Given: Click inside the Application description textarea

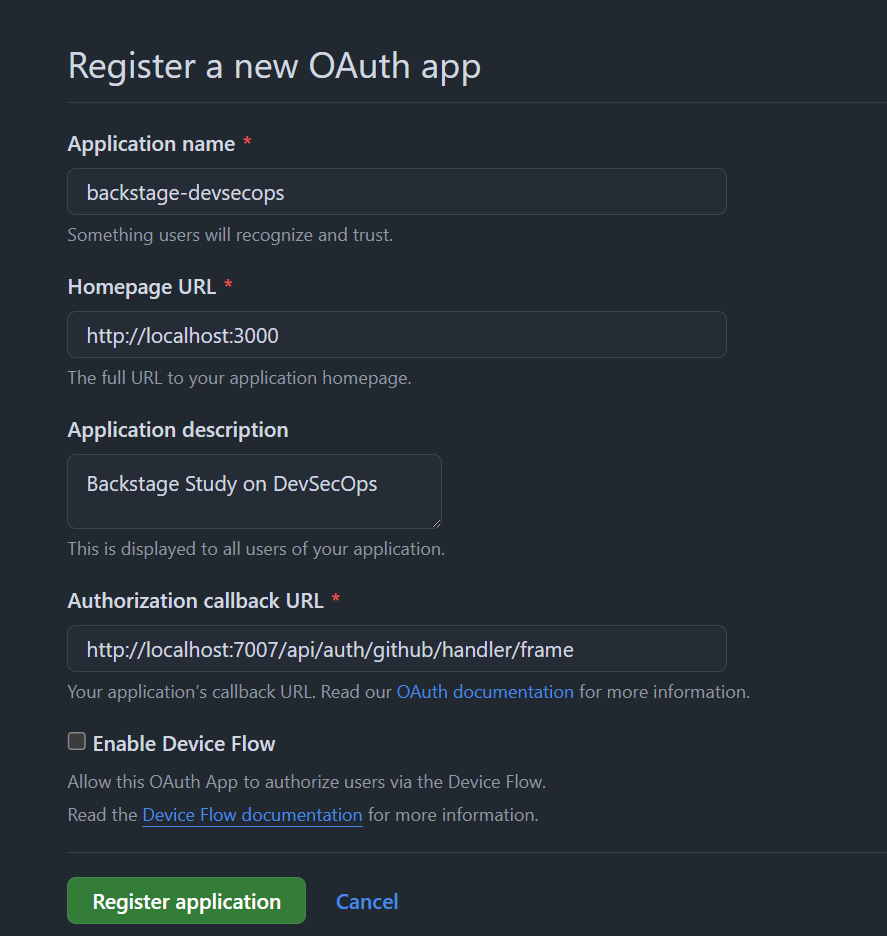Looking at the screenshot, I should pos(254,491).
